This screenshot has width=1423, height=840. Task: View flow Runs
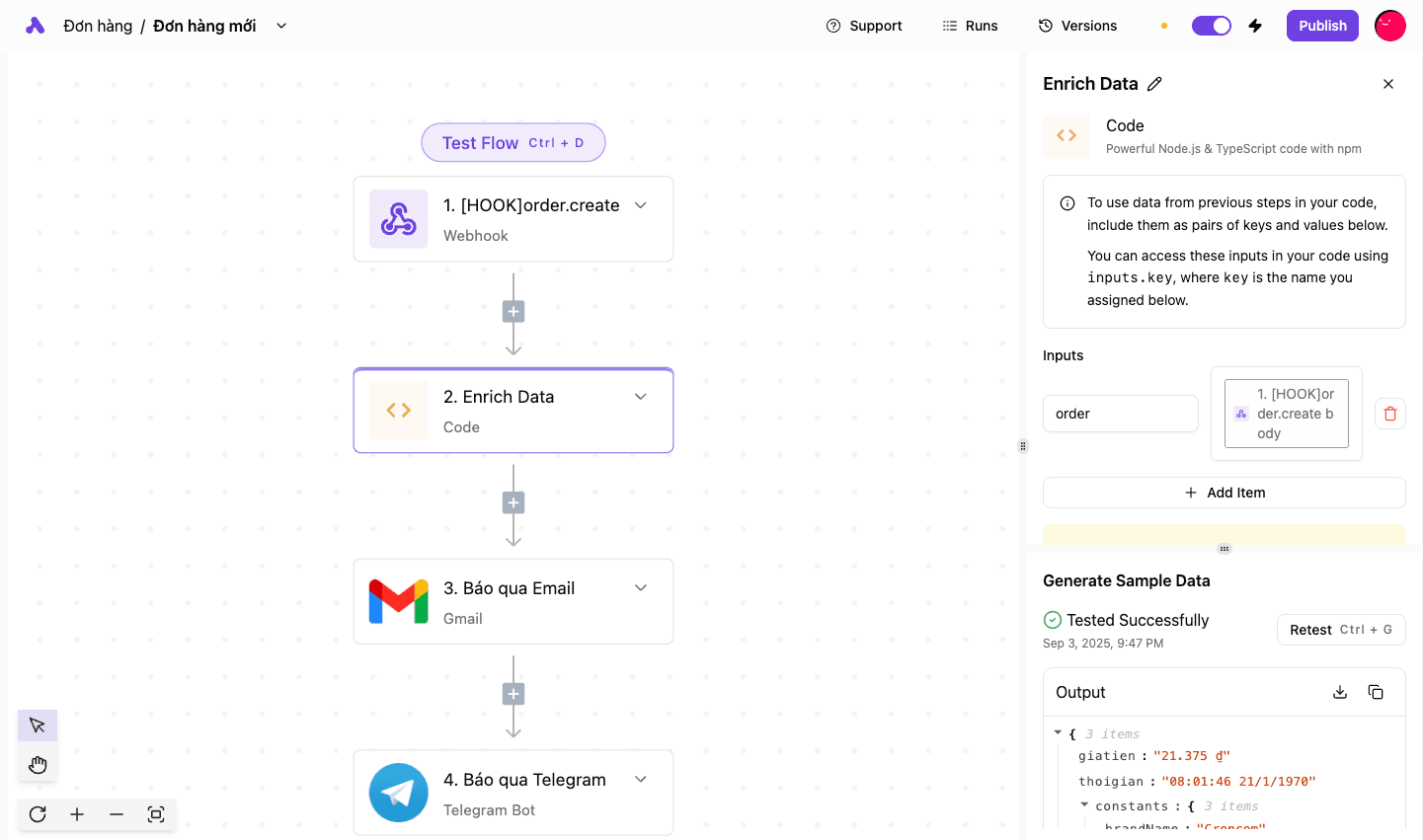click(x=970, y=25)
